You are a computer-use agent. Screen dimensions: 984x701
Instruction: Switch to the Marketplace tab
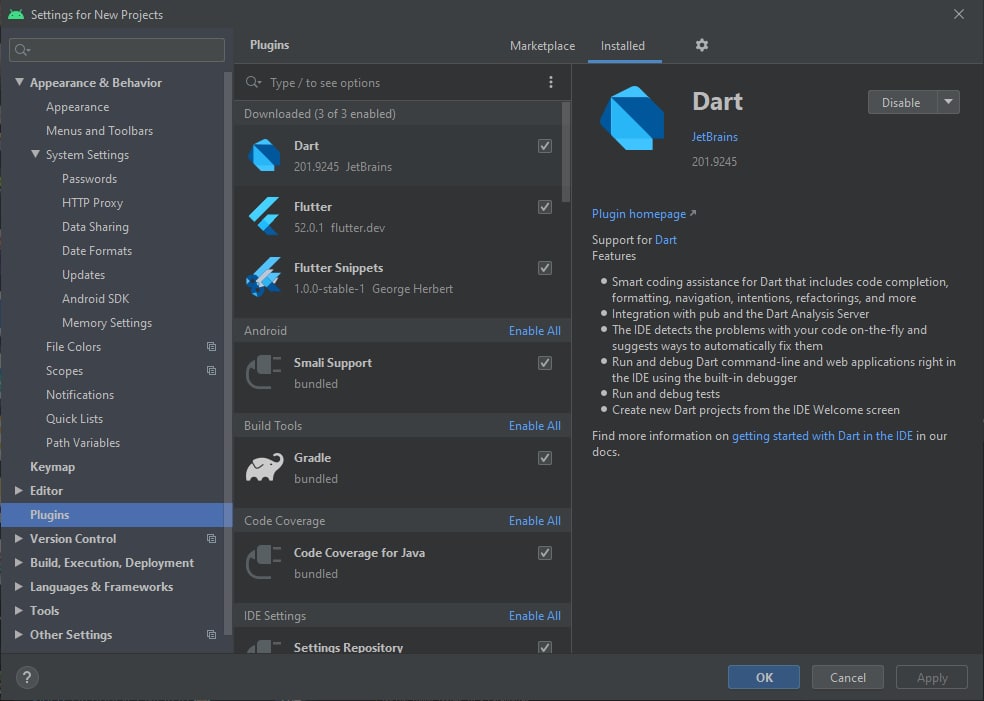pos(542,46)
